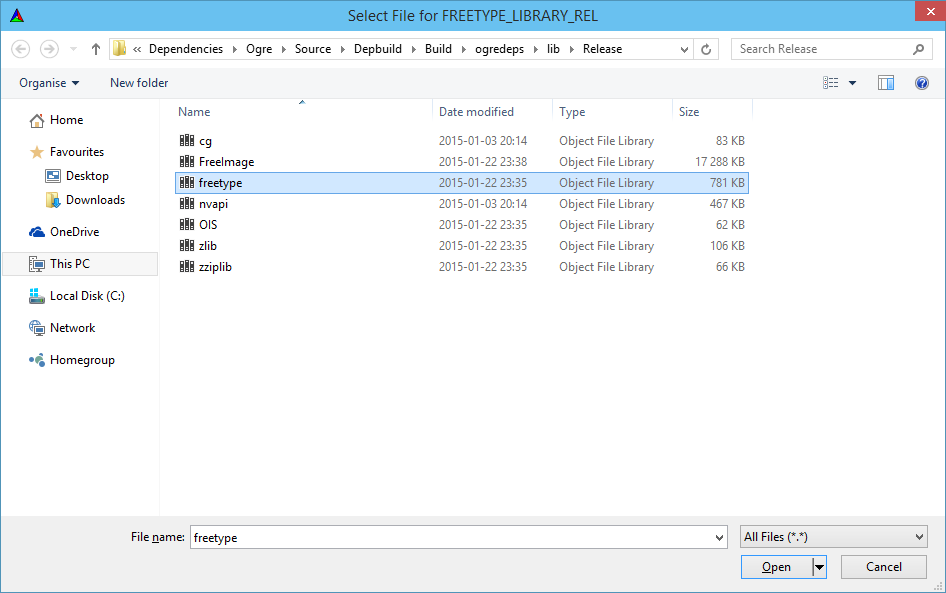Open the All Files file type filter
This screenshot has height=593, width=946.
tap(833, 536)
